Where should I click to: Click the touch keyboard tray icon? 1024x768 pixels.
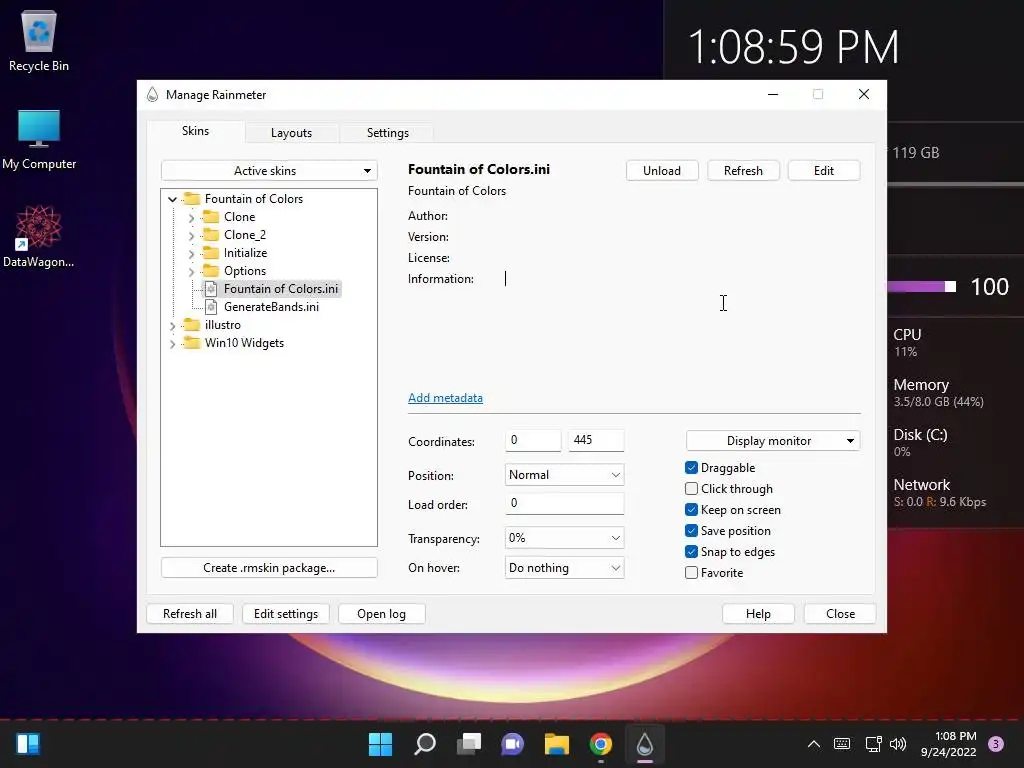(x=842, y=744)
